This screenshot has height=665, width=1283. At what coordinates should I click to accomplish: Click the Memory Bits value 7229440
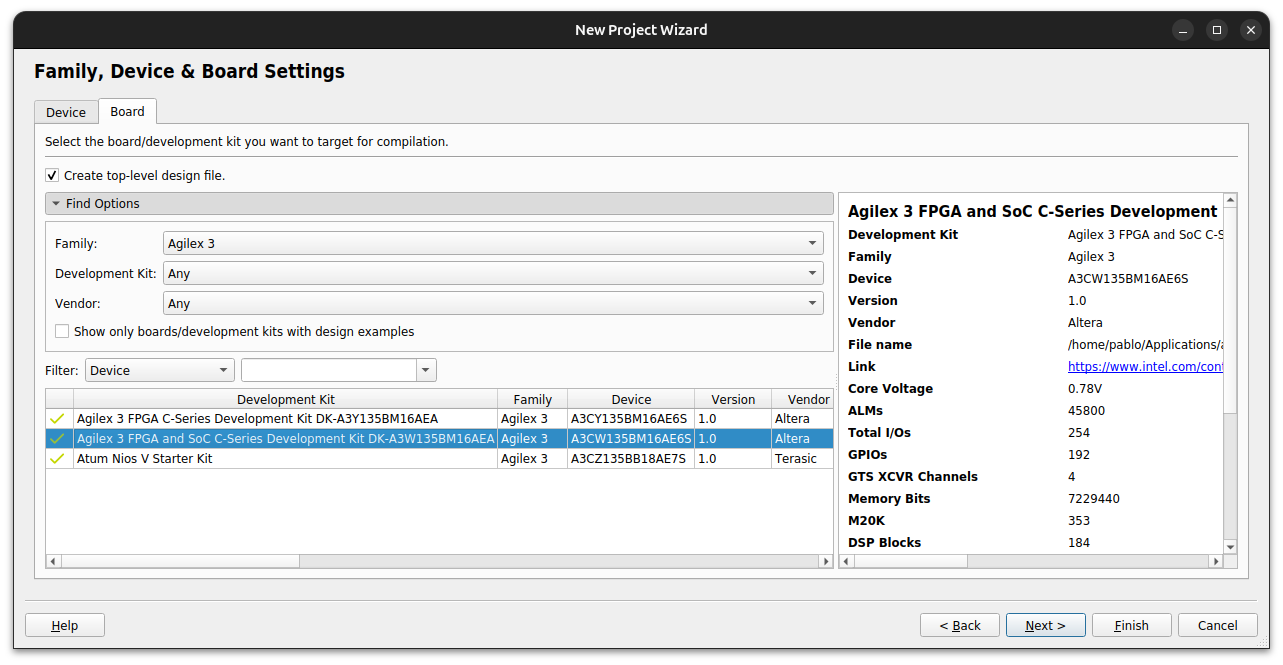click(1094, 499)
